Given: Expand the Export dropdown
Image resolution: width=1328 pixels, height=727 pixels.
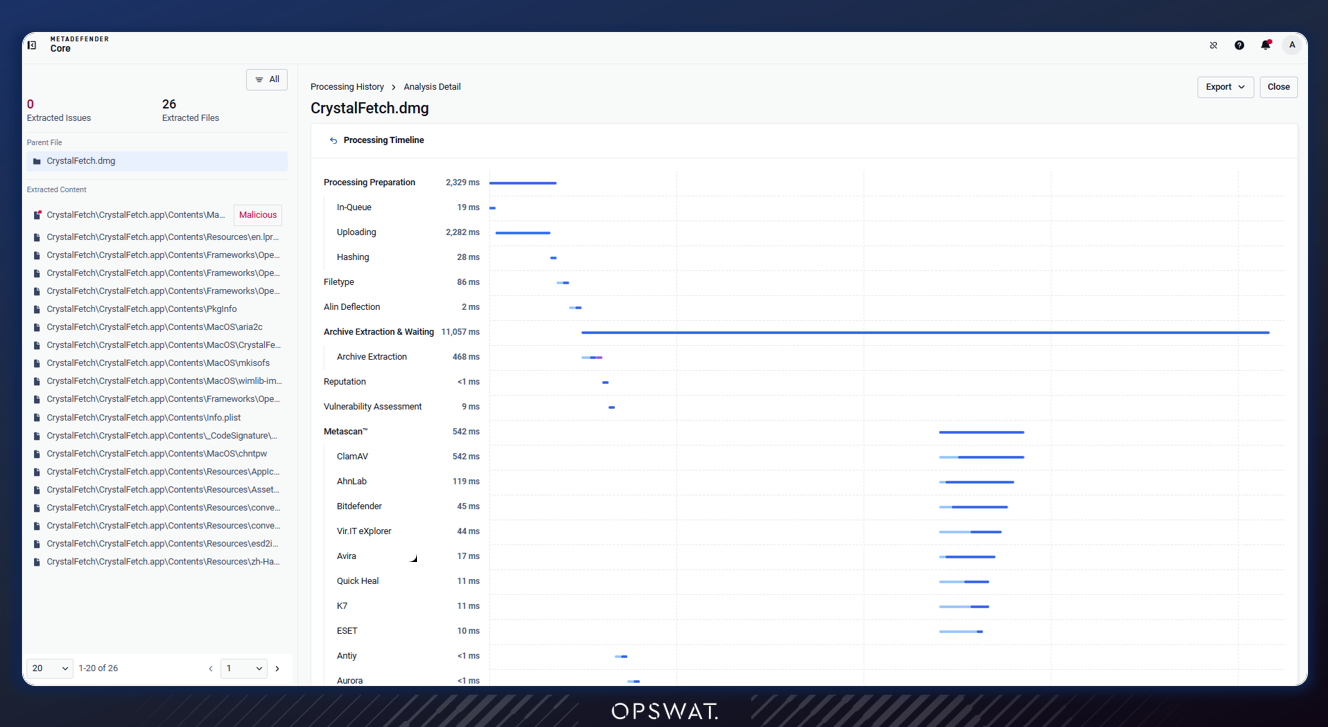Looking at the screenshot, I should [1225, 87].
